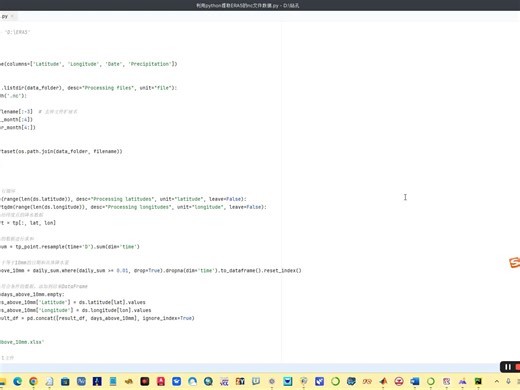Open the 'ZY' taskbar icon

click(x=240, y=381)
